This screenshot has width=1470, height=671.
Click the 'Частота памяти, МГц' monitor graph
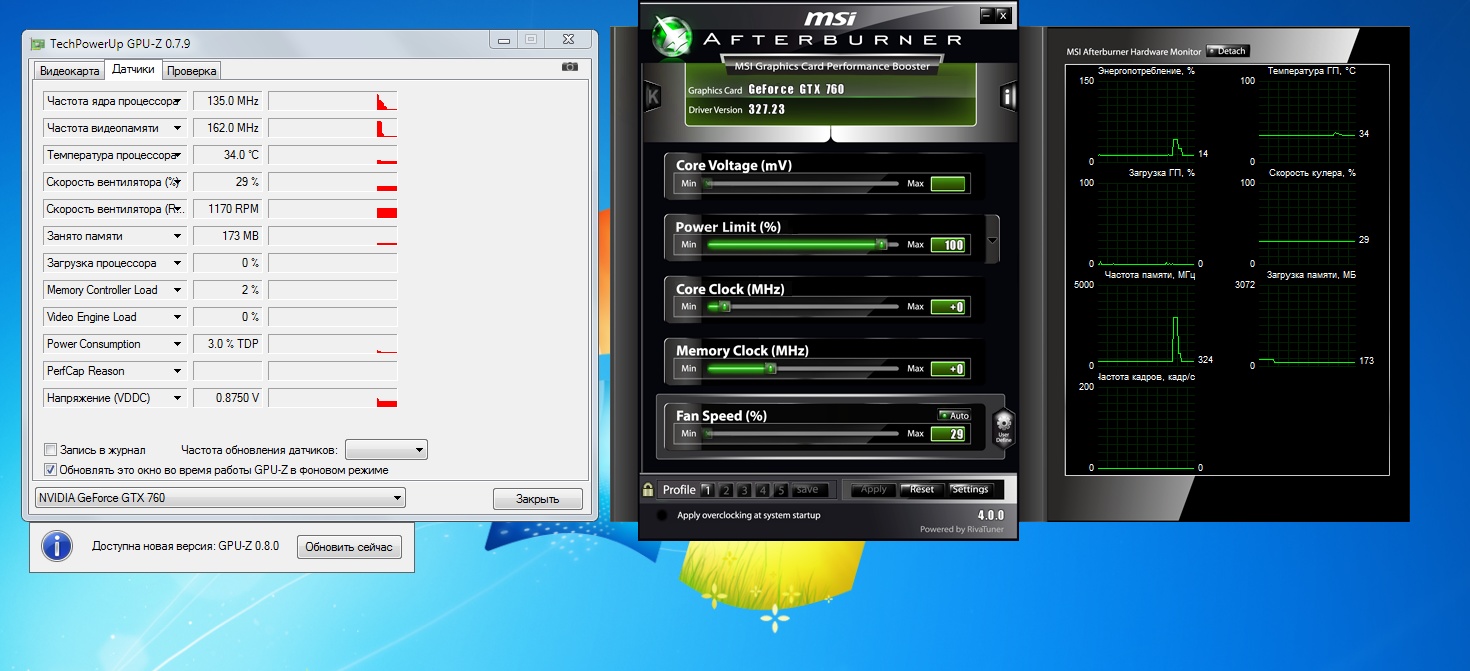pos(1146,325)
